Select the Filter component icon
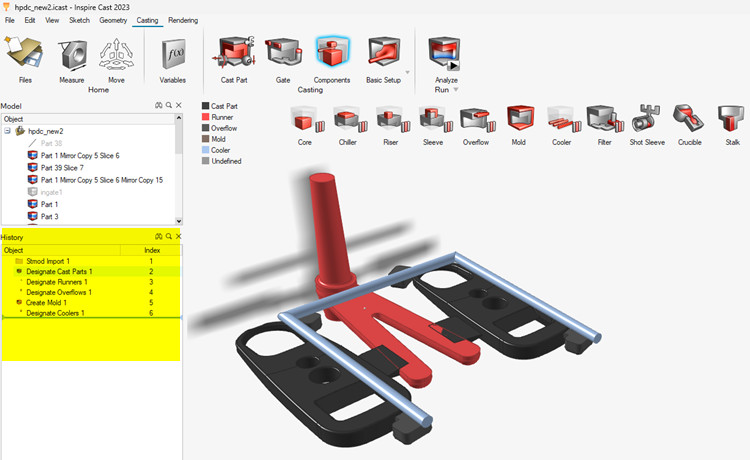 (604, 121)
